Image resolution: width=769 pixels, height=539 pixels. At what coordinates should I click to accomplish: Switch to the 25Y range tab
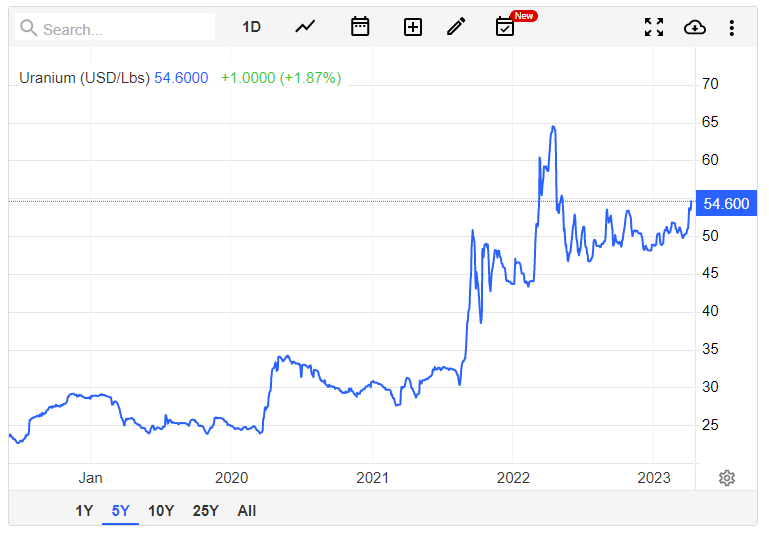[205, 511]
